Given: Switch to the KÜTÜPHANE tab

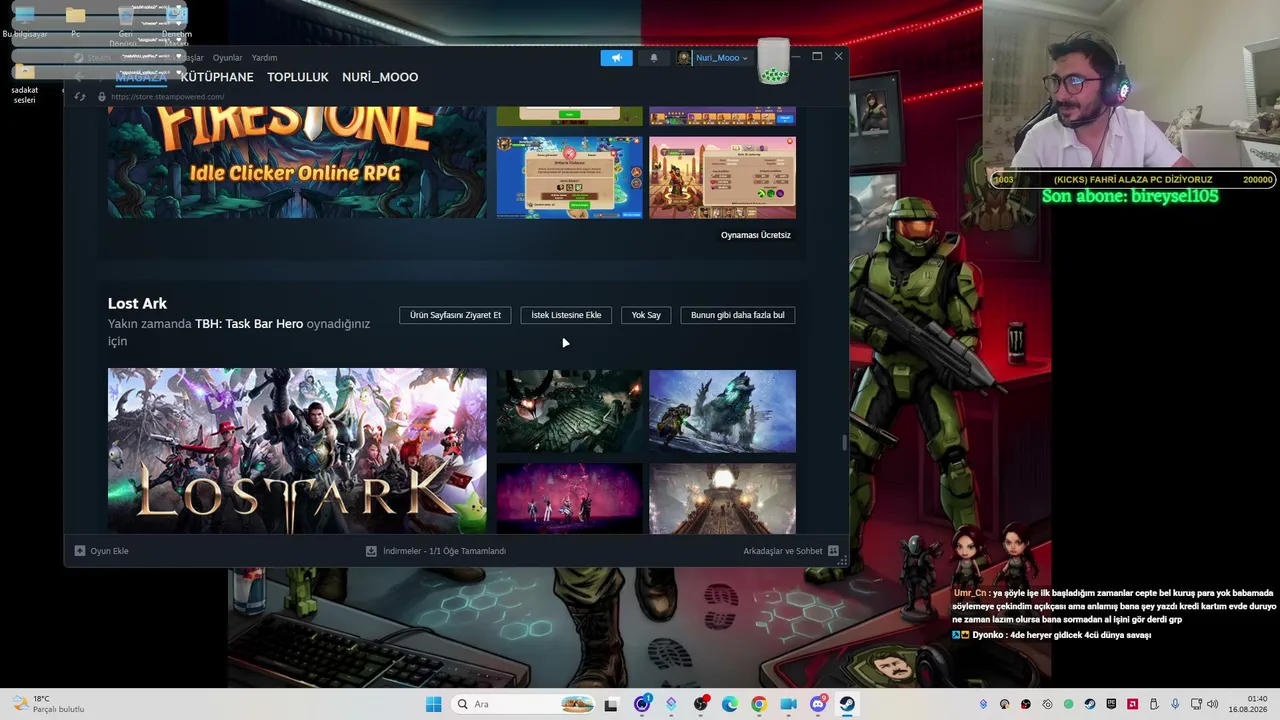Looking at the screenshot, I should 217,77.
